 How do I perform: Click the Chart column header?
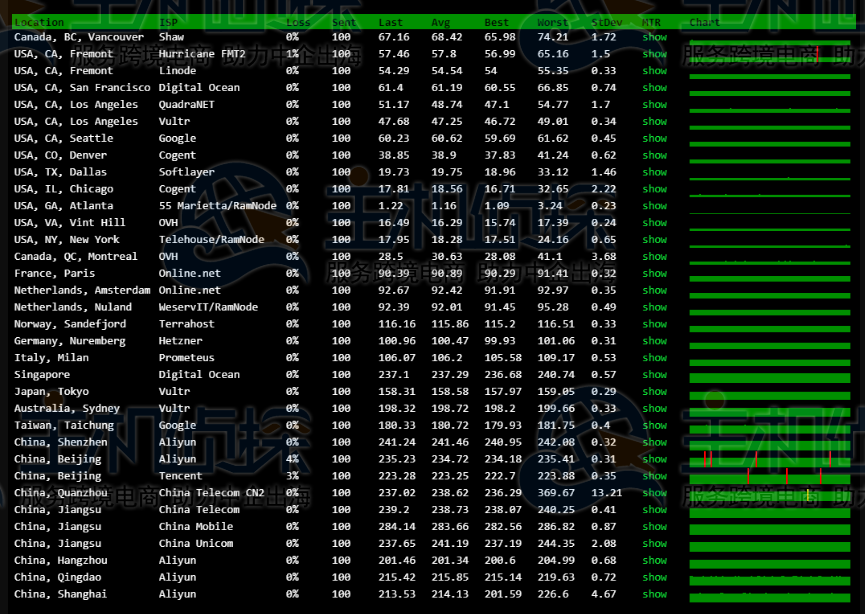[x=704, y=22]
